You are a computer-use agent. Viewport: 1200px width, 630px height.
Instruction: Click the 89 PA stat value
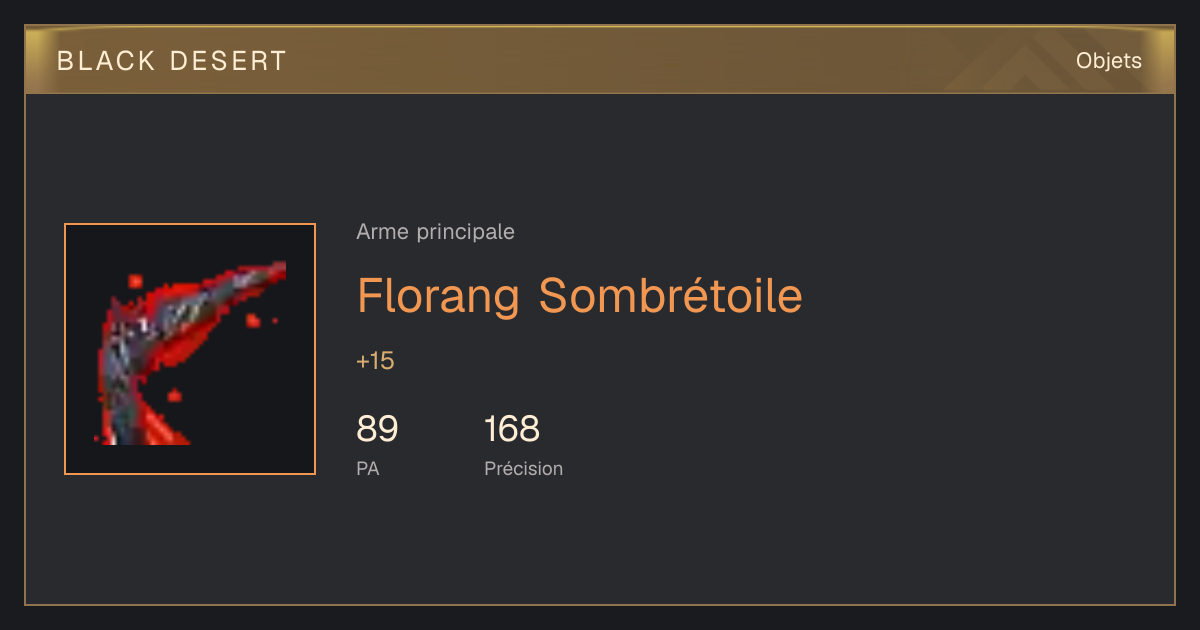point(377,429)
